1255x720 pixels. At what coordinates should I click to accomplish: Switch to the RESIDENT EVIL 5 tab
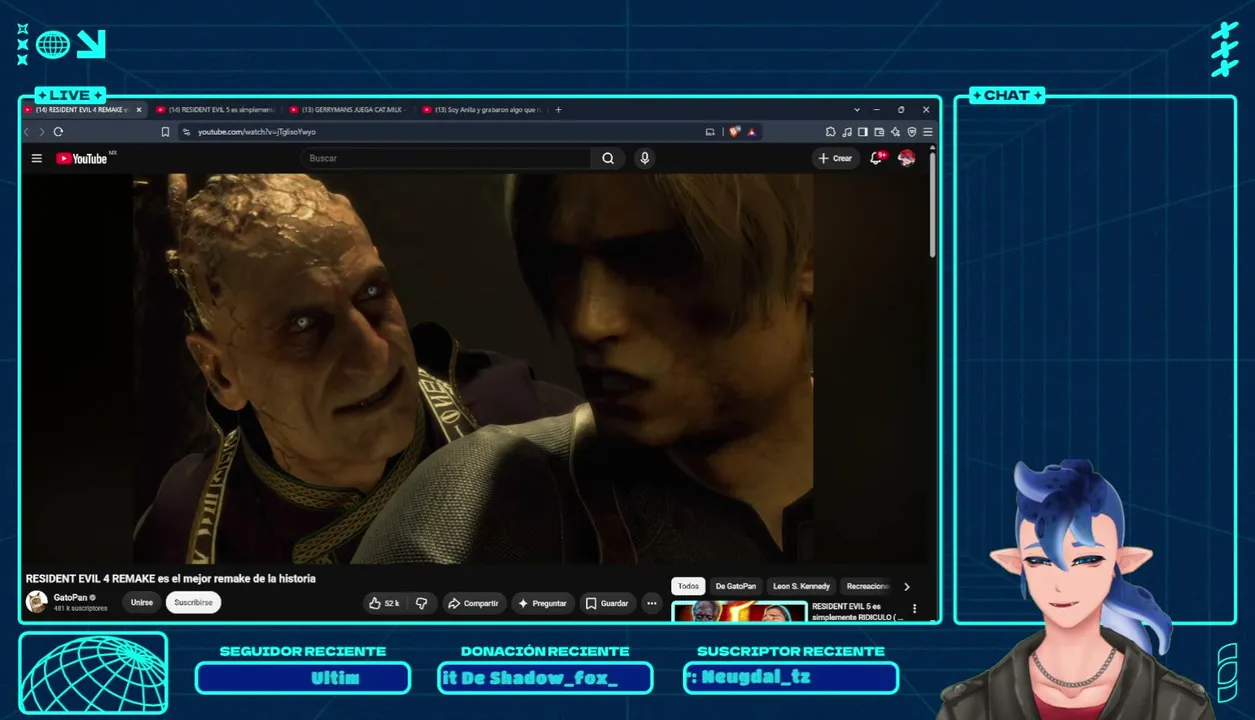[x=214, y=110]
